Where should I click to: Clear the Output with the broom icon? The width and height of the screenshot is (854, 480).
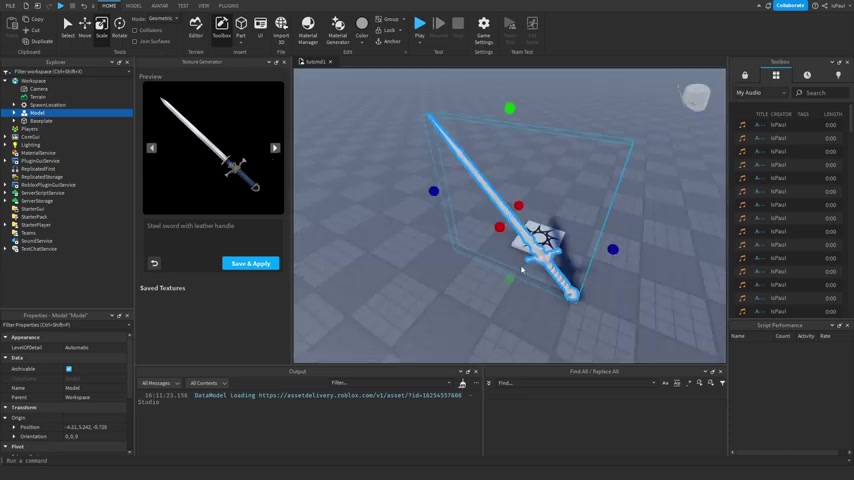click(462, 383)
